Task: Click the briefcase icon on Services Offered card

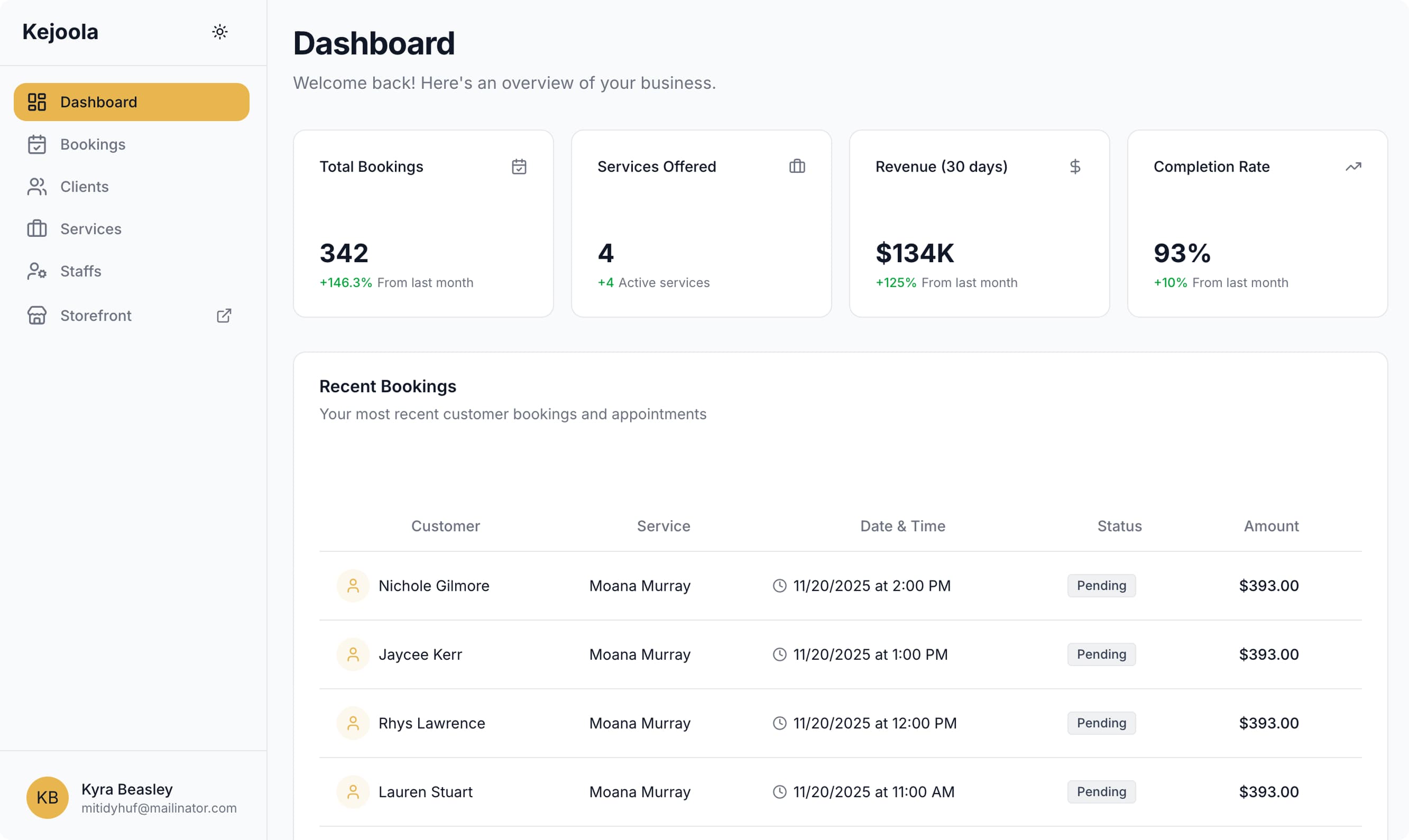Action: point(797,167)
